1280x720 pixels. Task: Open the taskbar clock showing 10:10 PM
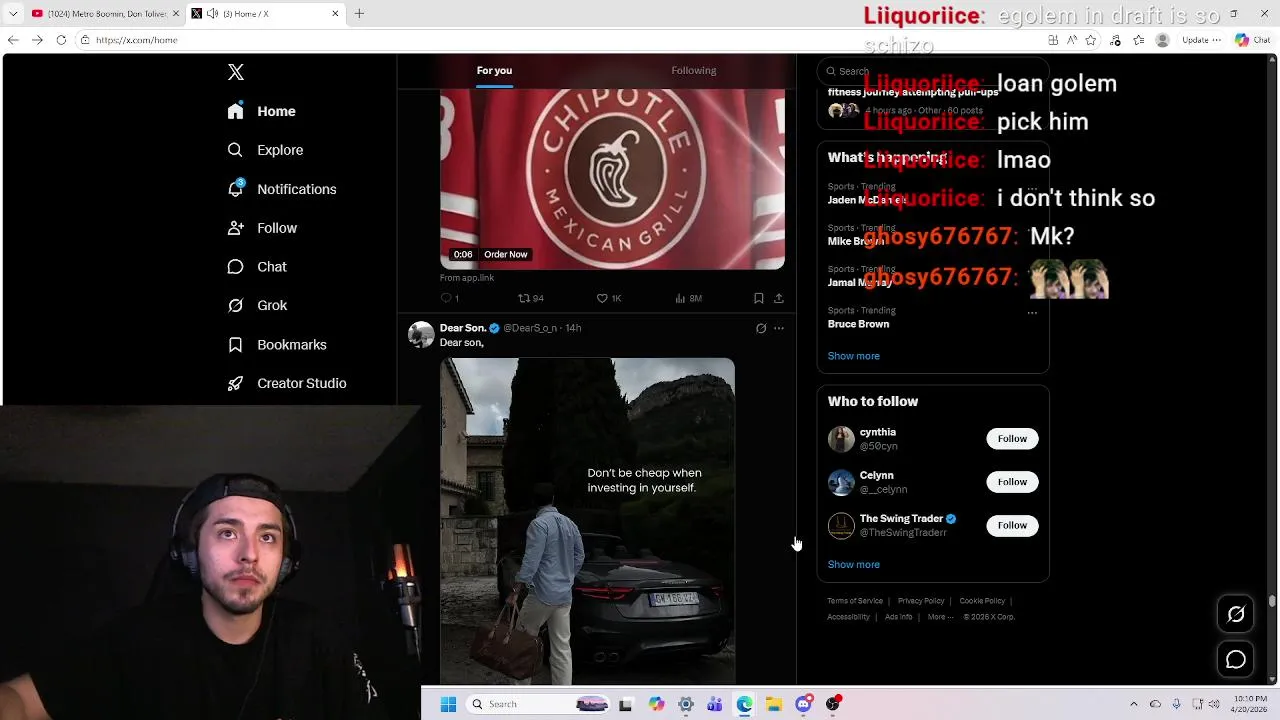tap(1250, 704)
